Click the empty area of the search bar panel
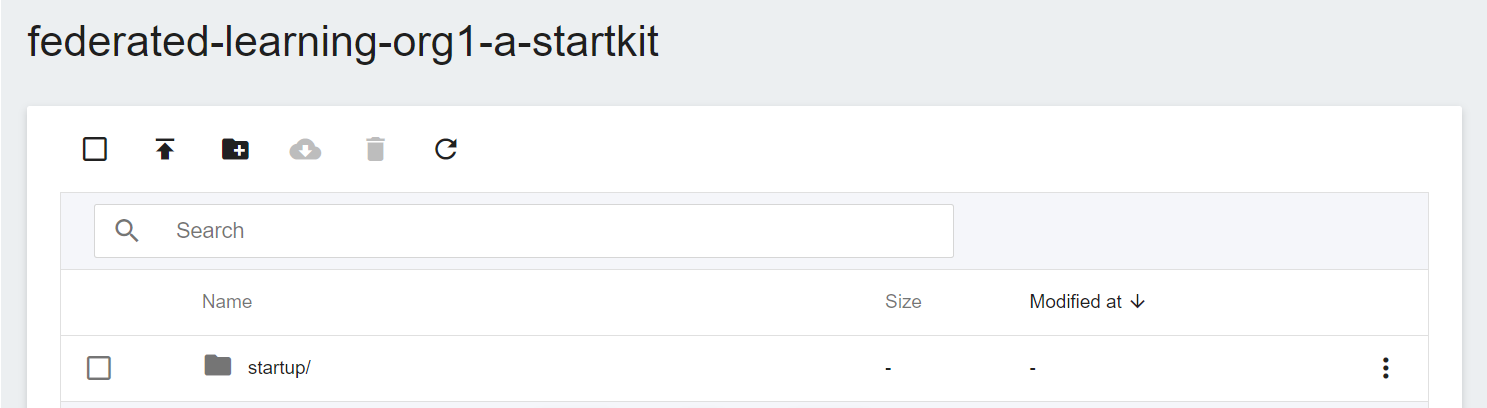This screenshot has height=408, width=1487. point(1190,231)
